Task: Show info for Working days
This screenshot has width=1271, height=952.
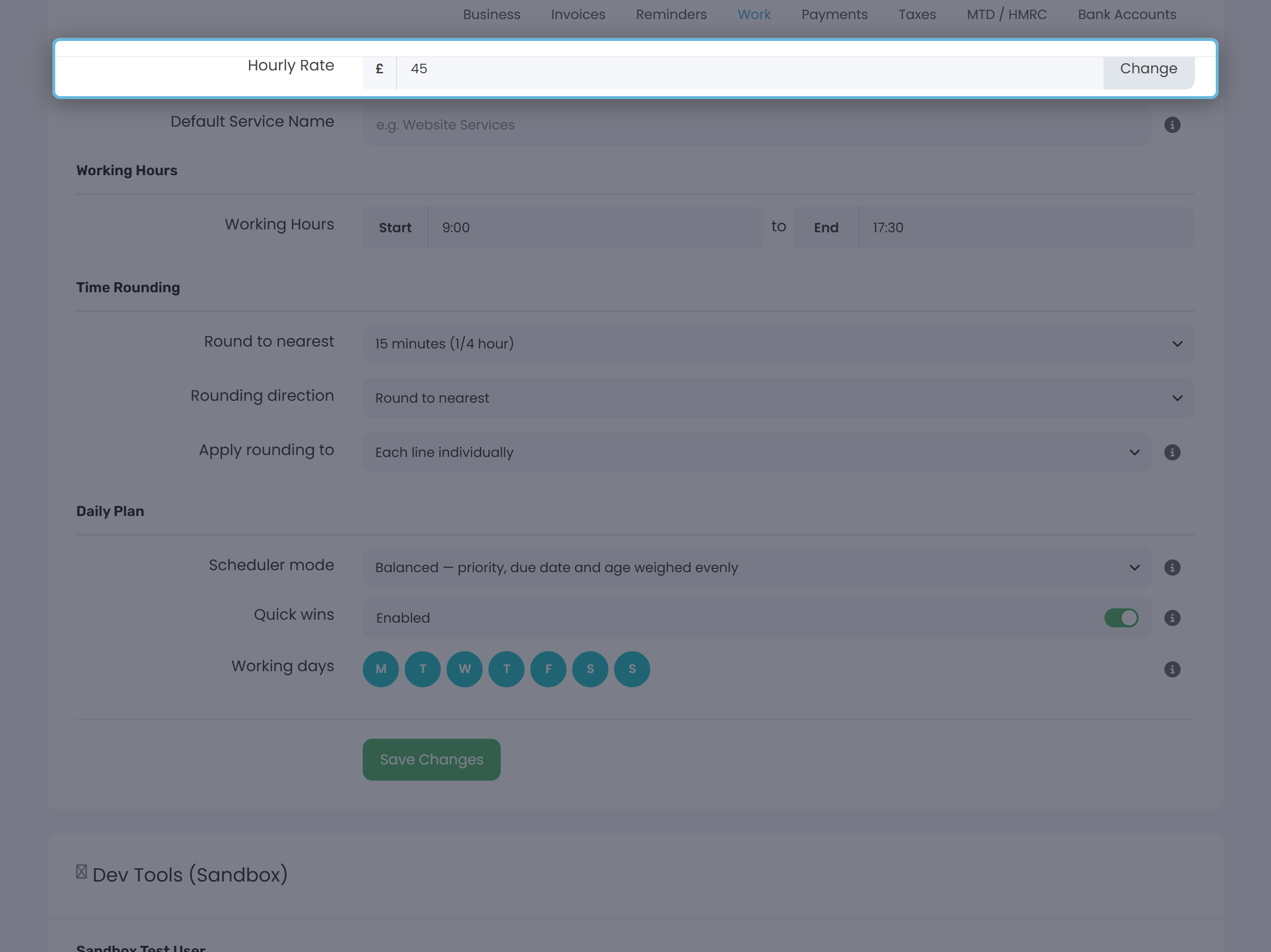Action: click(1172, 669)
